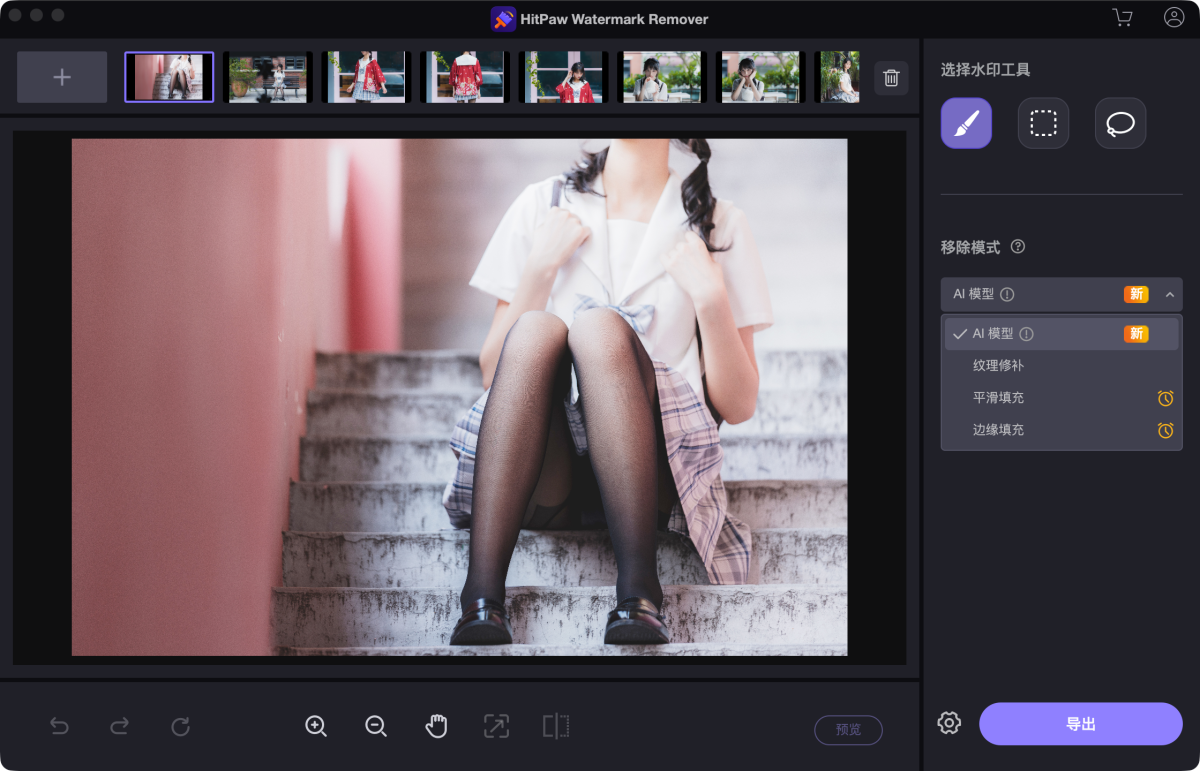Click the HitPaw app logo in title bar

[503, 19]
